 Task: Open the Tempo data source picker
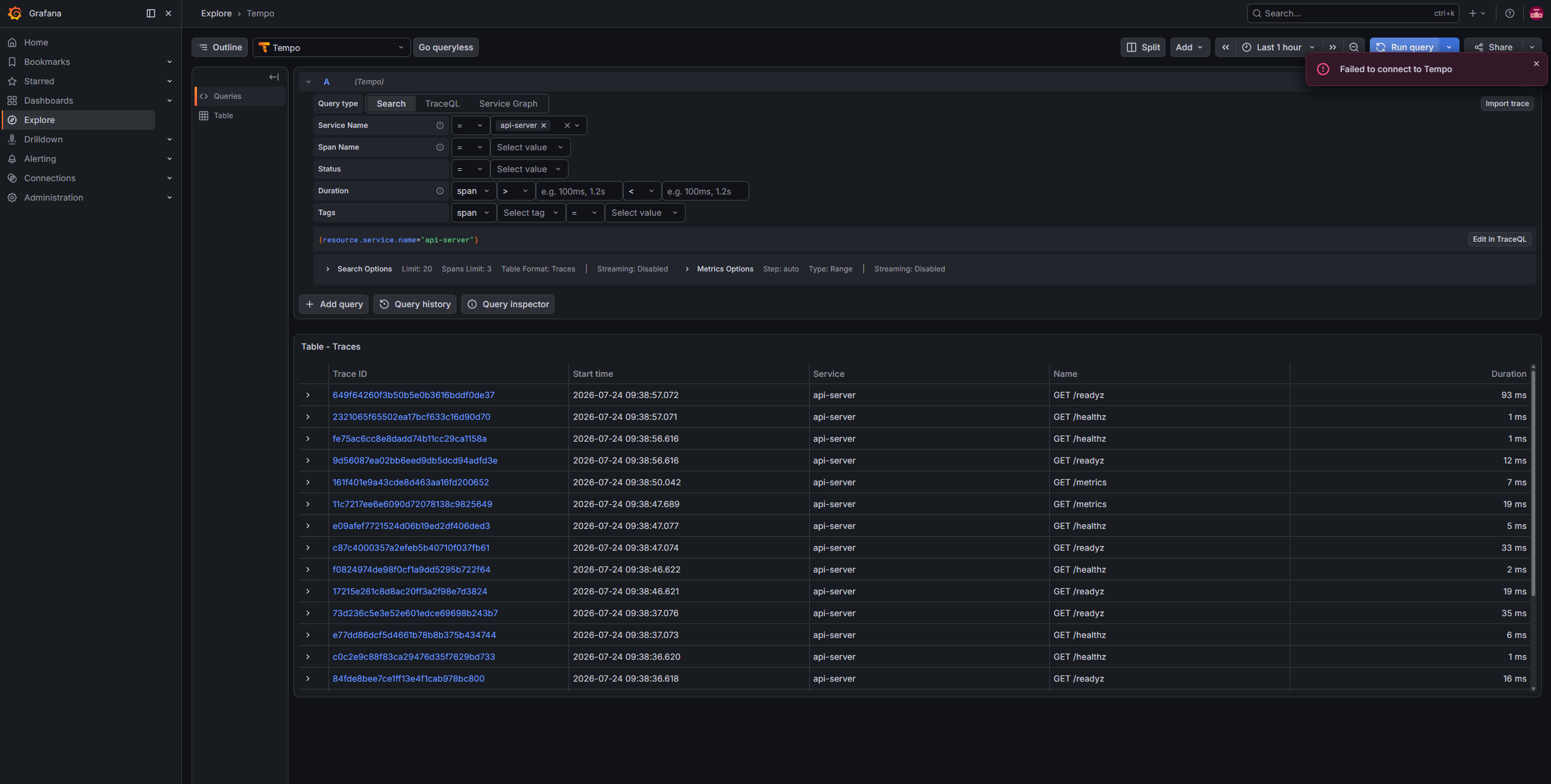[332, 47]
